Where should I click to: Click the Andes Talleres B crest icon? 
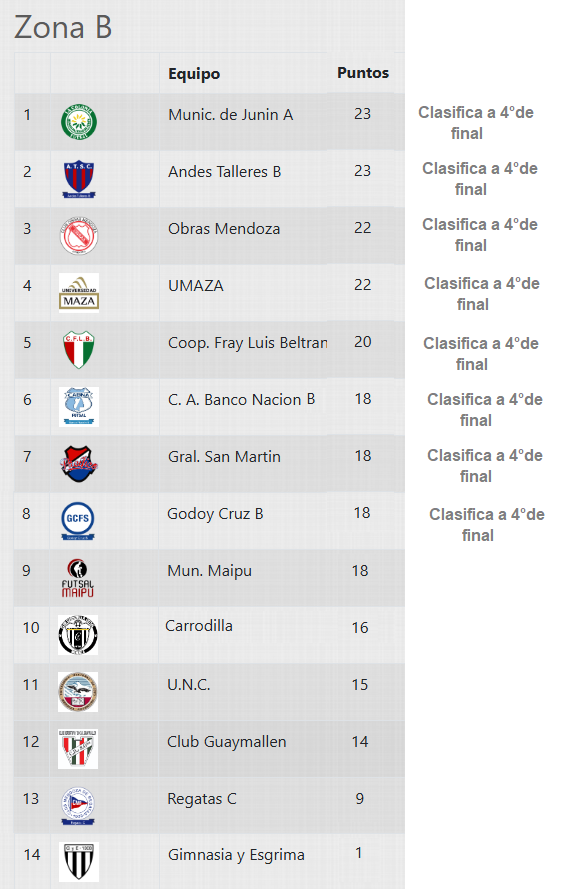(79, 179)
